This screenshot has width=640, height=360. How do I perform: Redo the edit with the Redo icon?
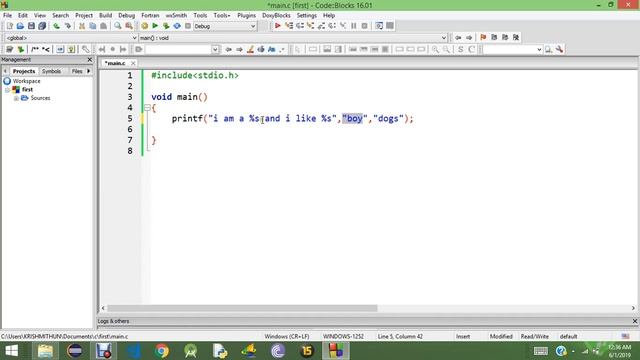click(67, 26)
